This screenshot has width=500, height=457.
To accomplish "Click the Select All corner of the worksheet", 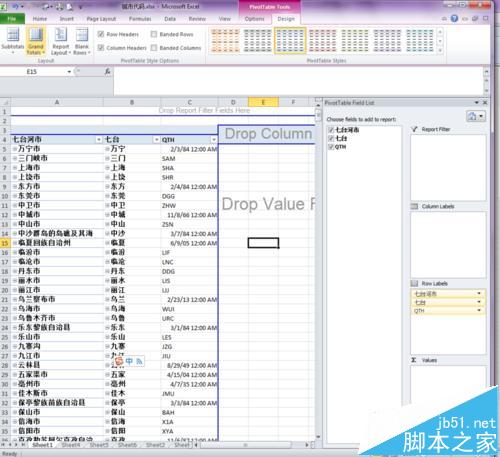I will 5,102.
